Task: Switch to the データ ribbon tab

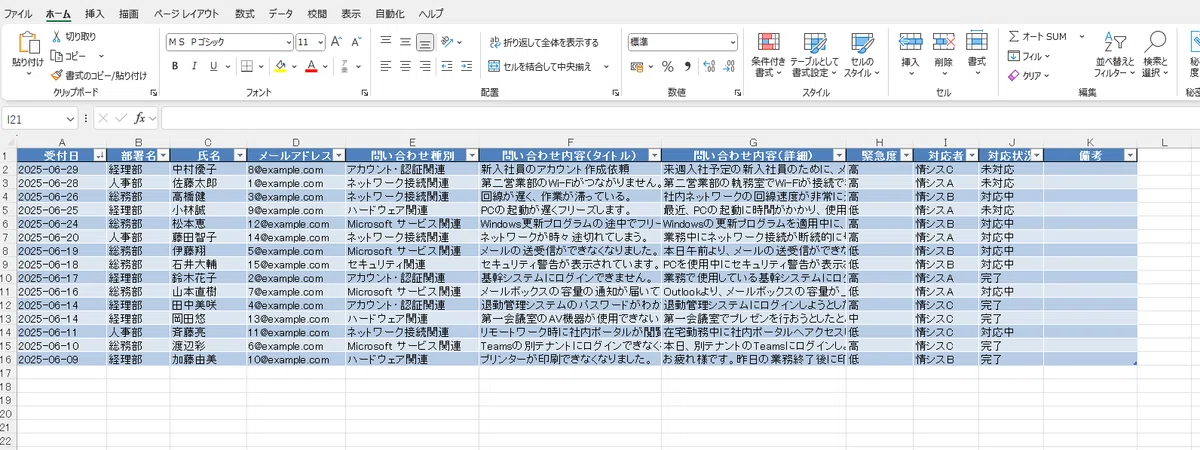Action: (281, 14)
